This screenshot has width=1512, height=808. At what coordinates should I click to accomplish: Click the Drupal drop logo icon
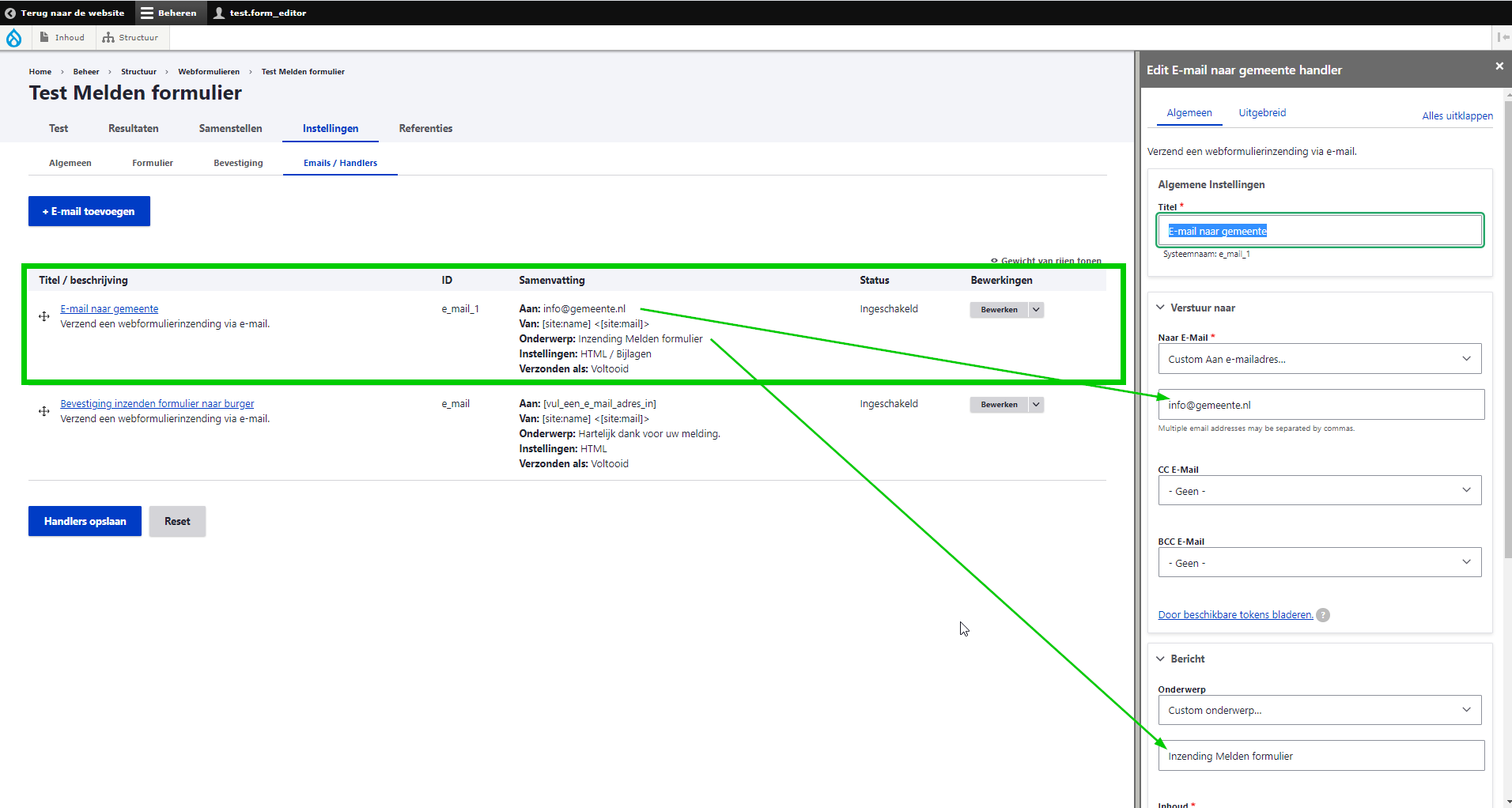[14, 38]
